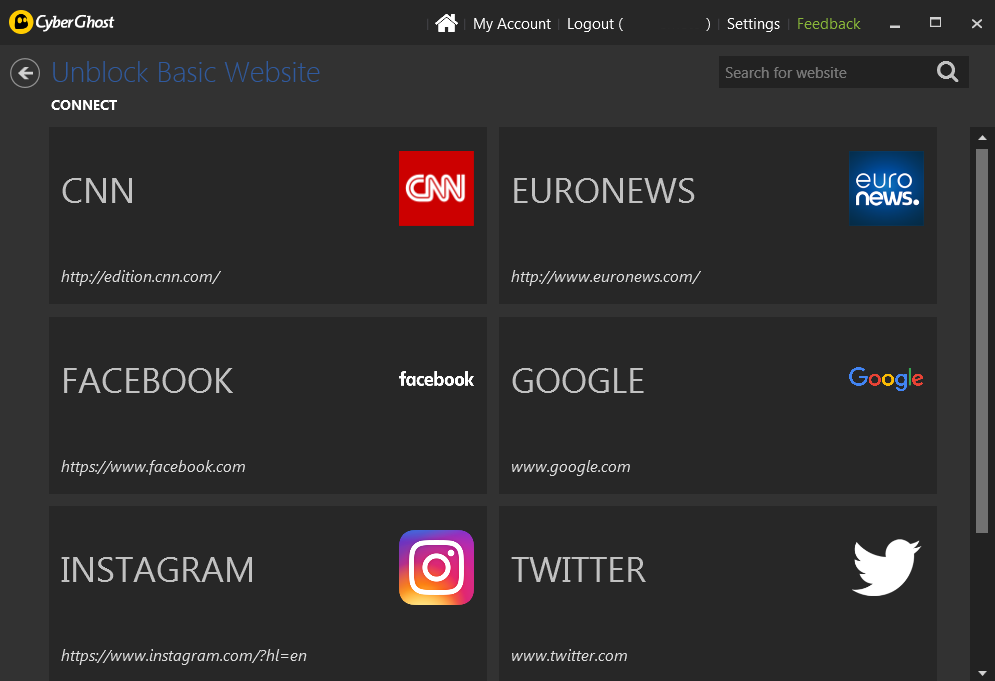Click the Twitter bird logo
995x681 pixels.
(x=886, y=567)
